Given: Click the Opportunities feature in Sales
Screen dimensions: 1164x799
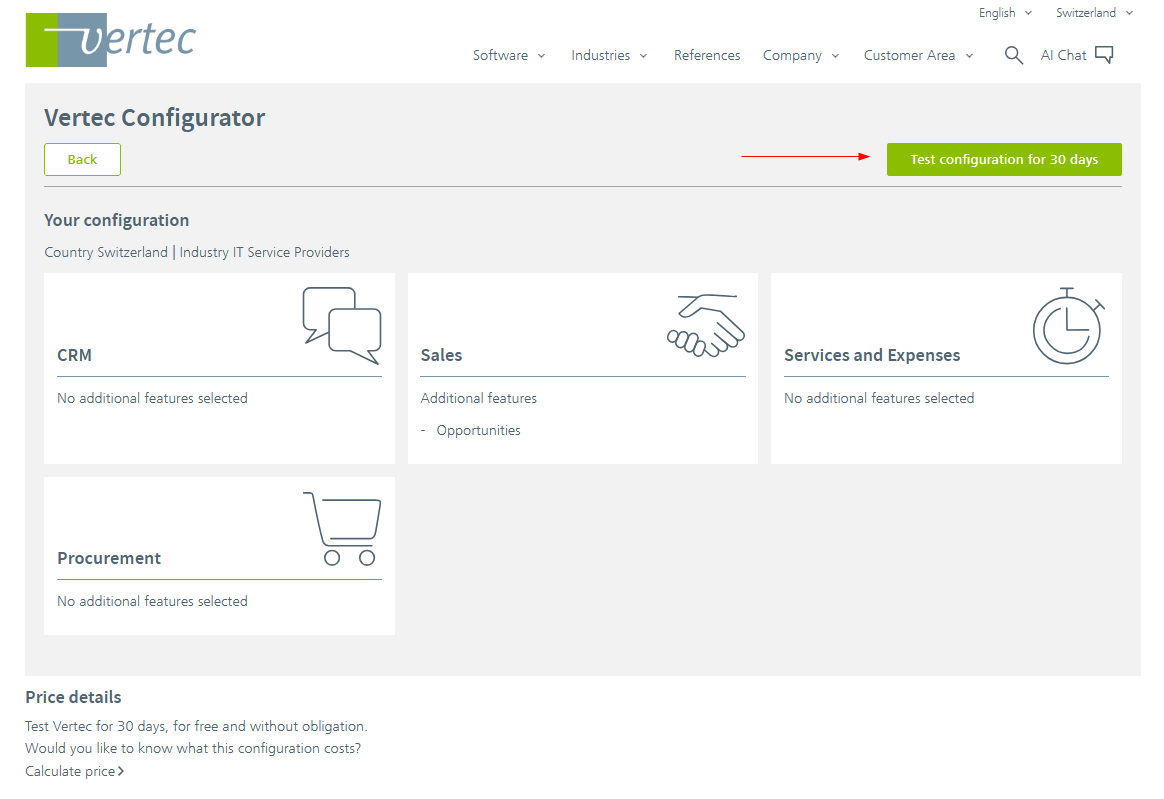Looking at the screenshot, I should coord(478,431).
